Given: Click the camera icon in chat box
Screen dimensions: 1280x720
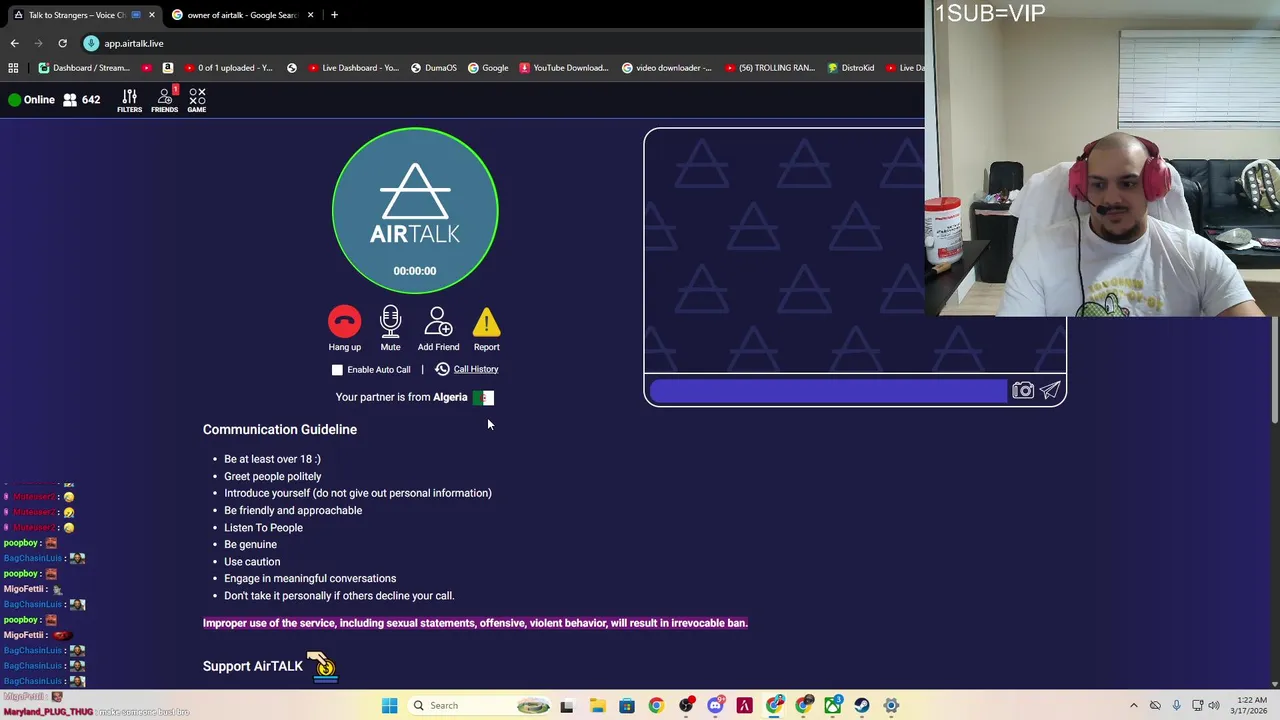Looking at the screenshot, I should coord(1022,391).
